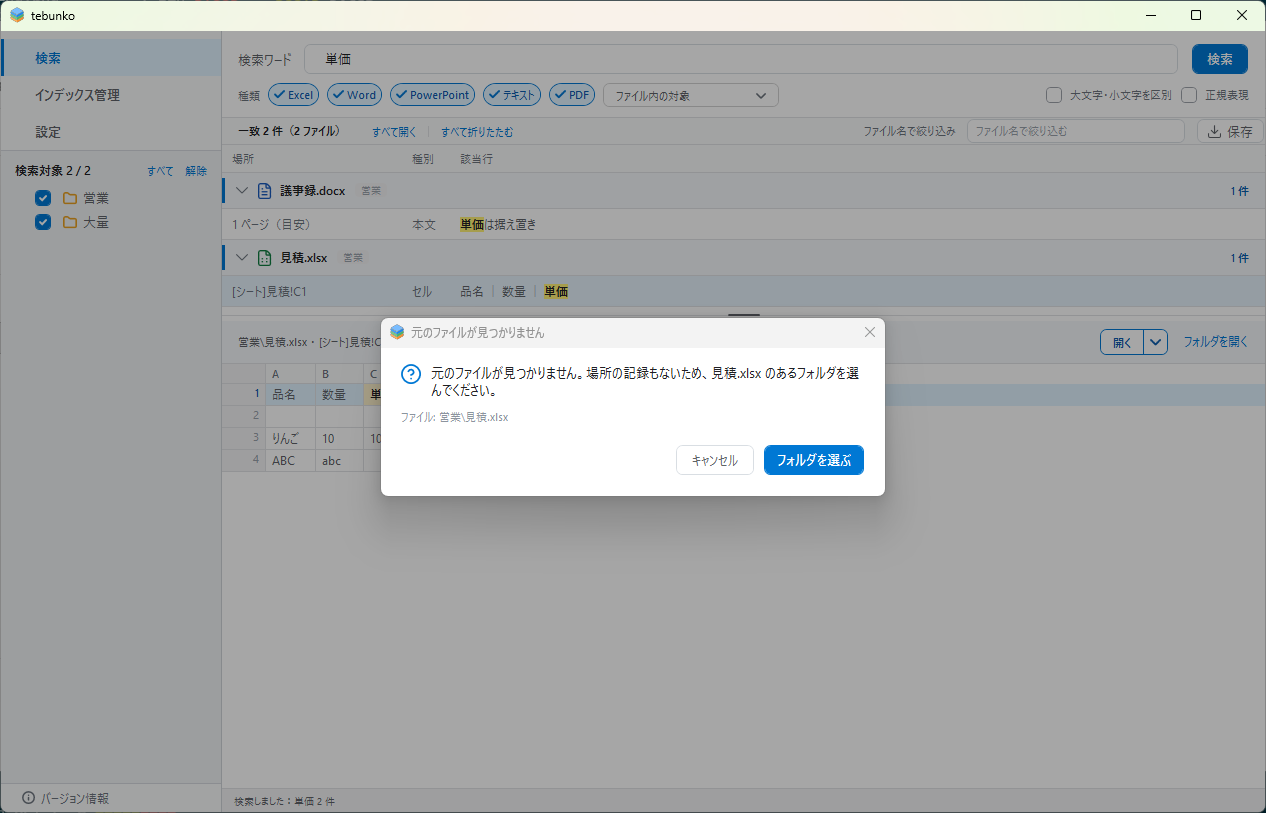Switch to the インデックス管理 sidebar tab
The width and height of the screenshot is (1266, 813).
(x=110, y=95)
